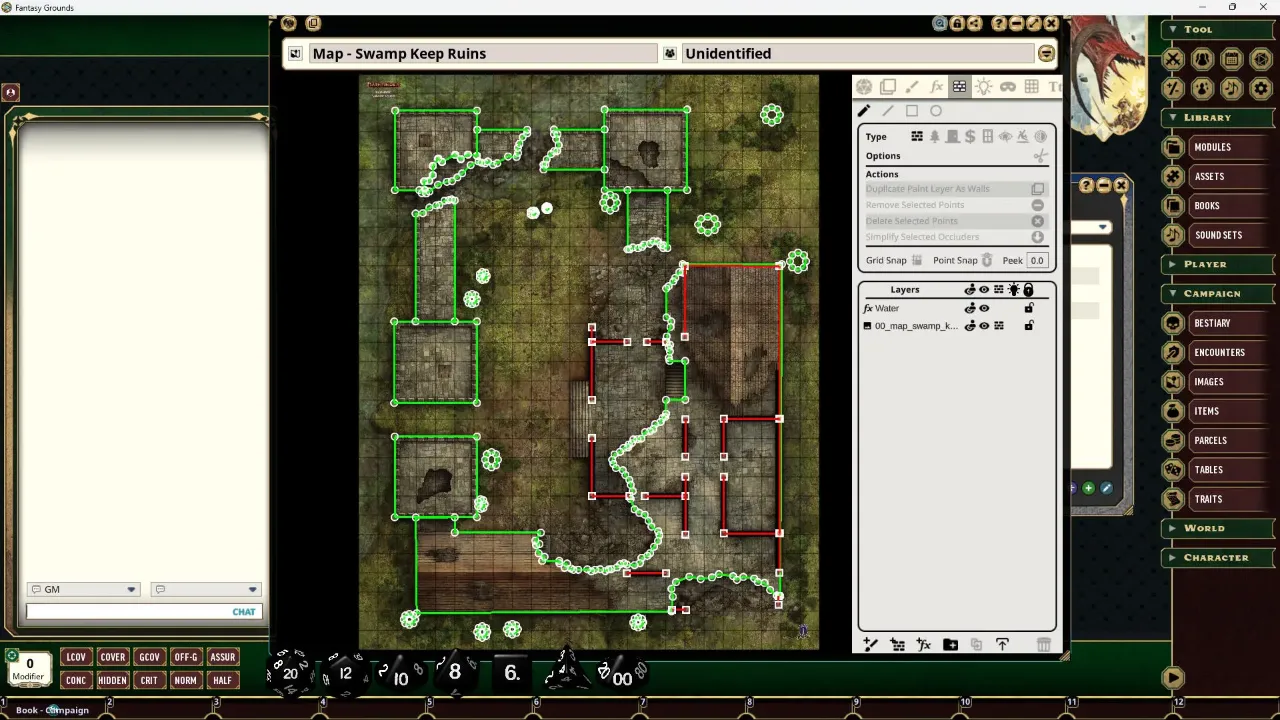The image size is (1280, 720).
Task: Open the lighting bulb tab
Action: [984, 87]
